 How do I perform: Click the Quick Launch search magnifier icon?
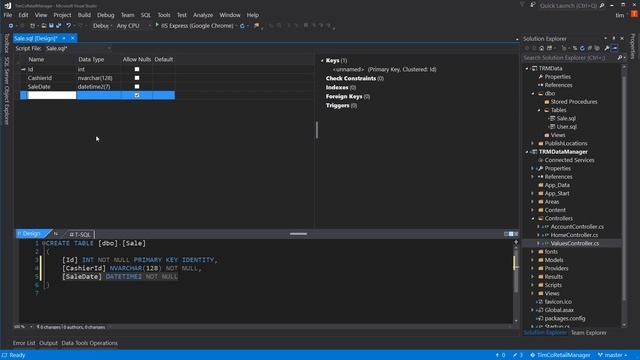(x=602, y=5)
